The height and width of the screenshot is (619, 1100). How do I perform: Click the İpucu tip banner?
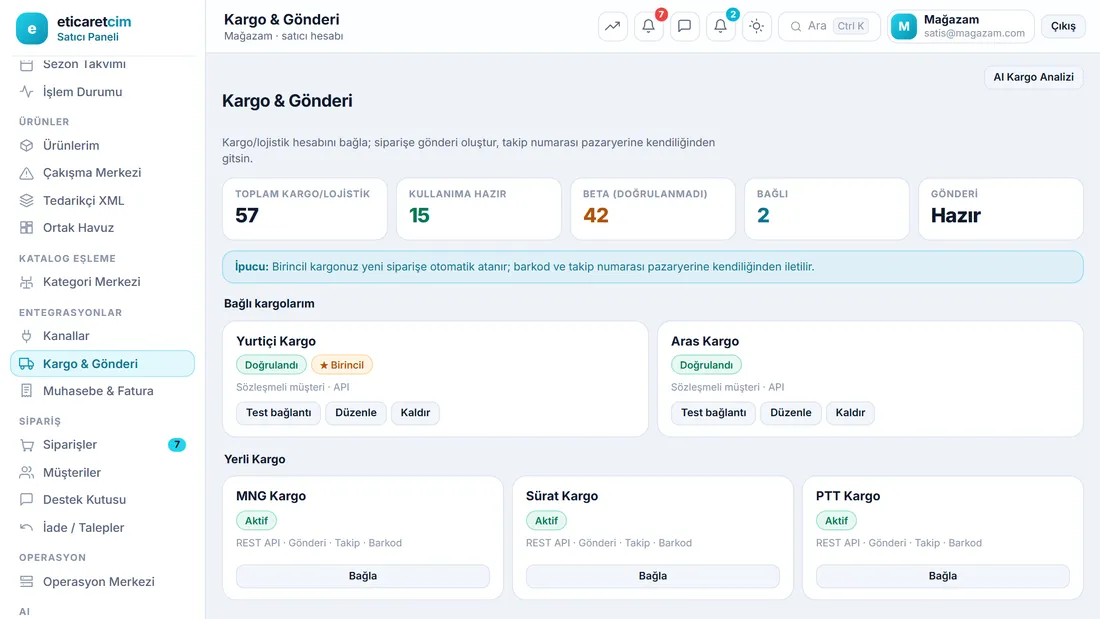[652, 267]
